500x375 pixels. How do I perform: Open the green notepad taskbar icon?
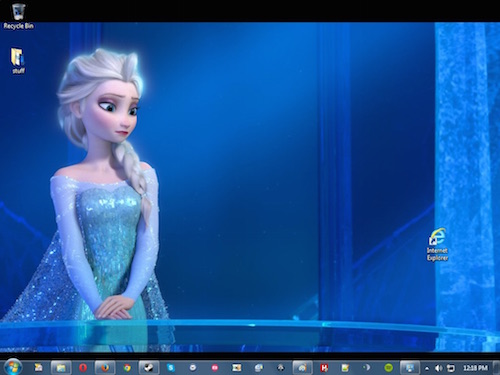point(345,368)
